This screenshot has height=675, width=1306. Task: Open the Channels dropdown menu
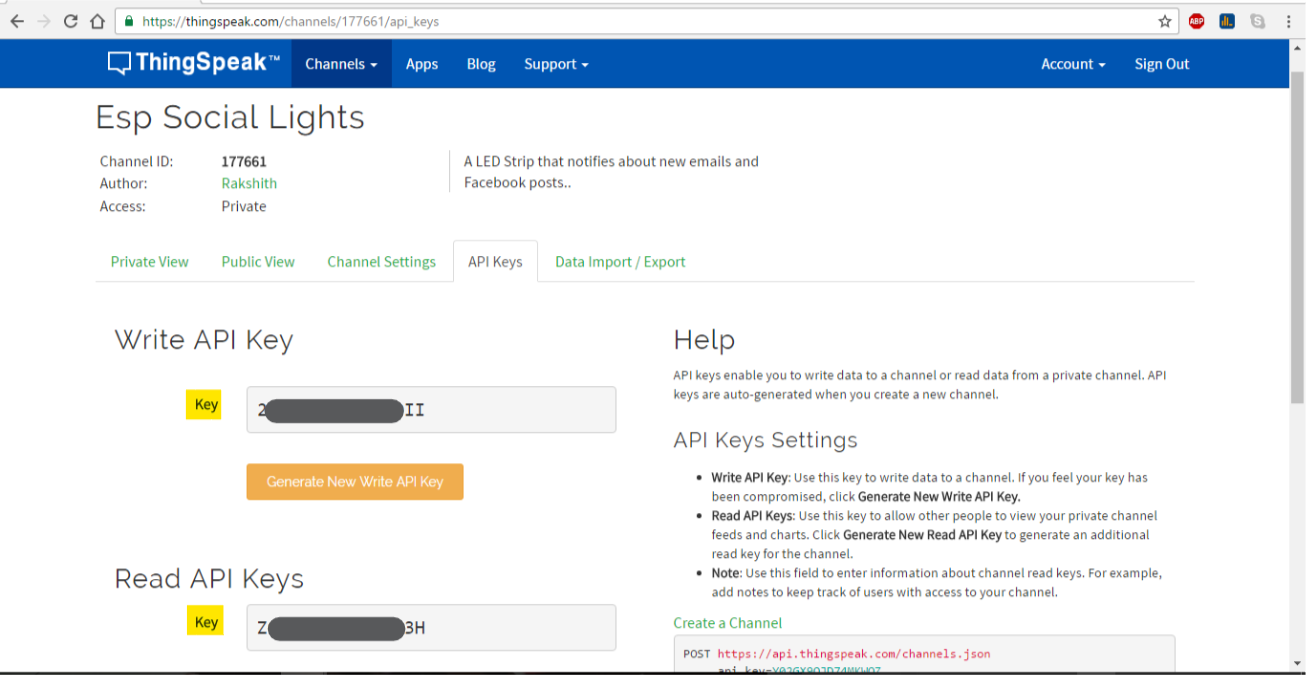tap(341, 64)
